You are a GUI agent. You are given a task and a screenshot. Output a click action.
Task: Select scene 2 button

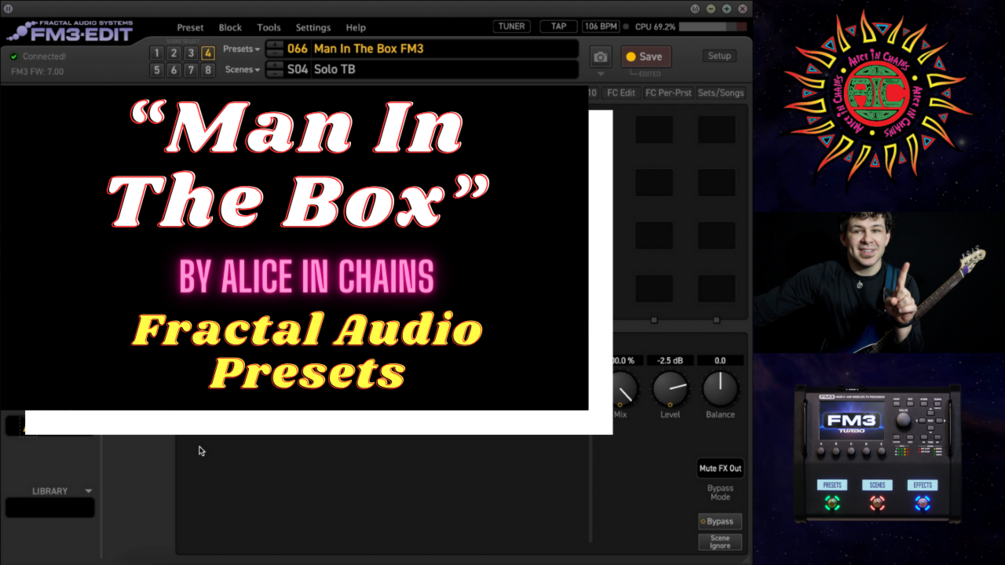pyautogui.click(x=174, y=53)
